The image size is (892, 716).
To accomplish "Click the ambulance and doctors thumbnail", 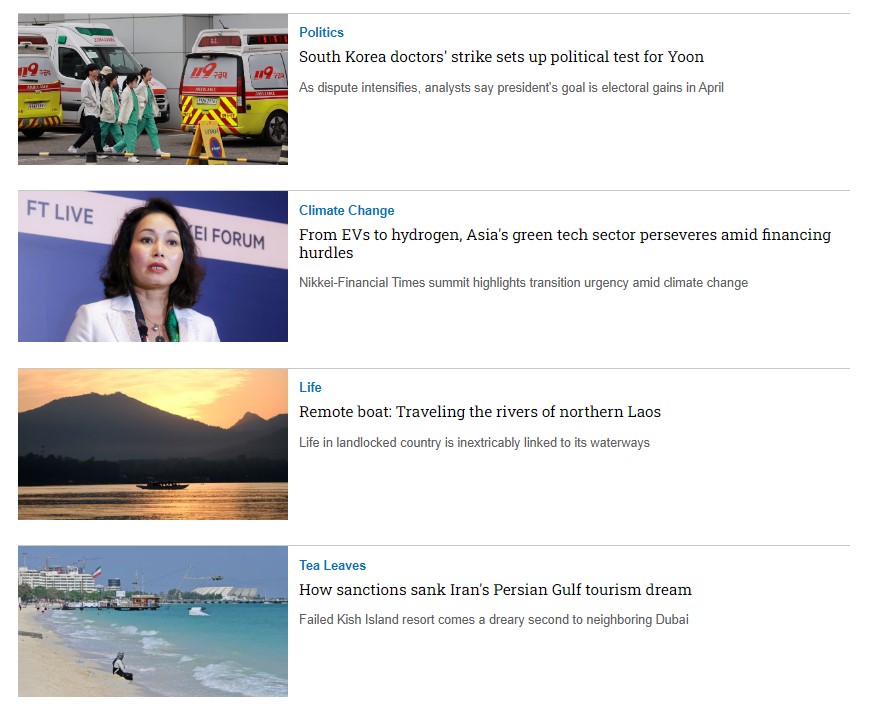I will pos(153,89).
